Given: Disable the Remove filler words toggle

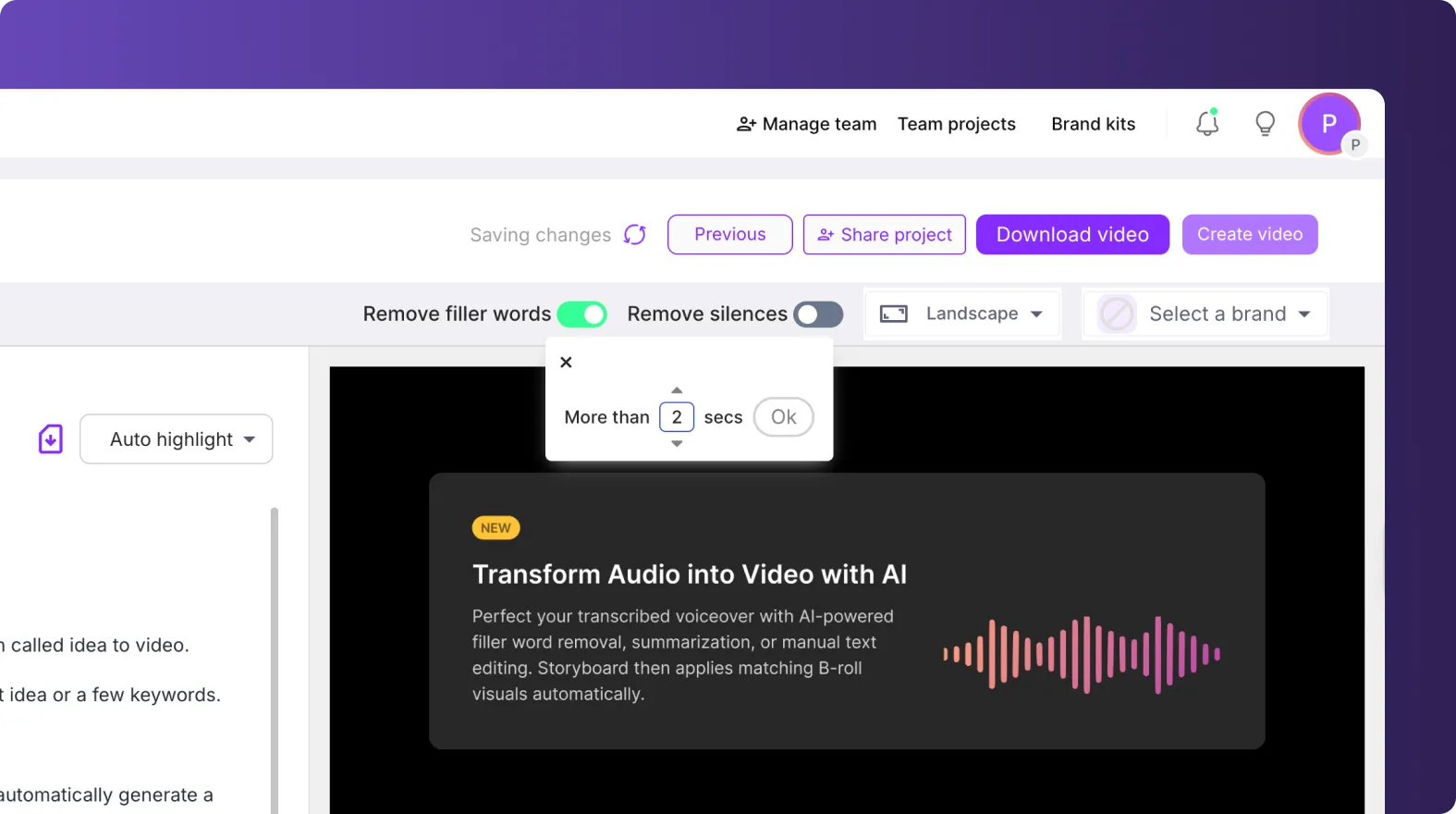Looking at the screenshot, I should [581, 314].
